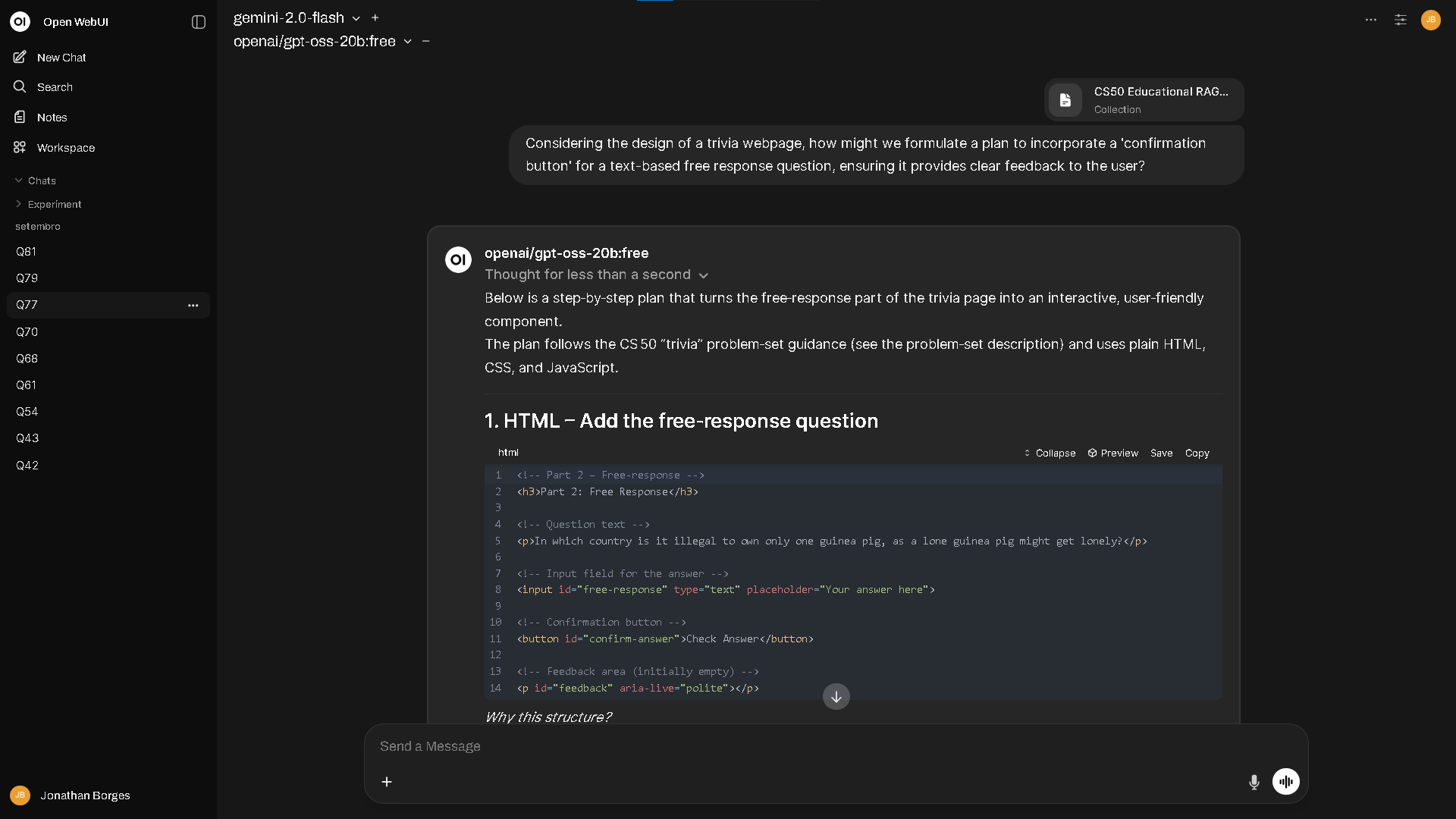This screenshot has height=819, width=1456.
Task: Activate the microphone voice input
Action: point(1254,782)
